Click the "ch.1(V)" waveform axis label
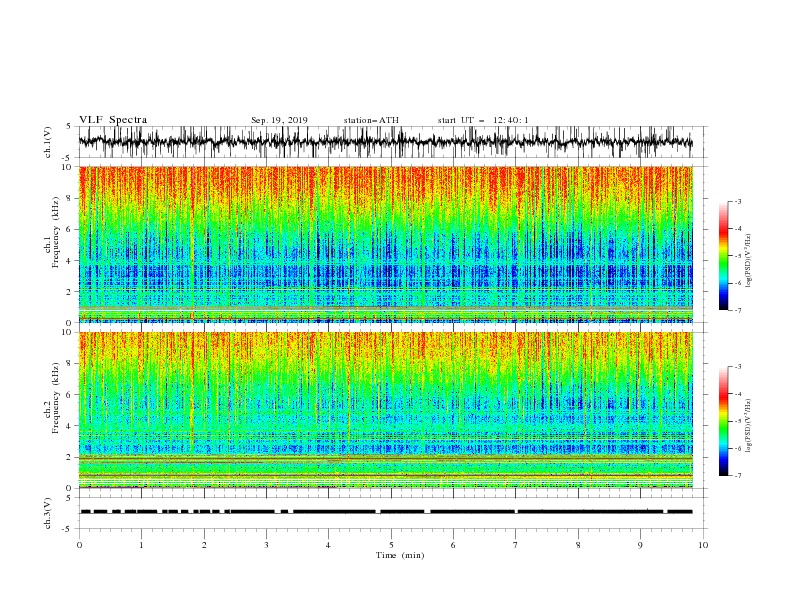 point(48,142)
